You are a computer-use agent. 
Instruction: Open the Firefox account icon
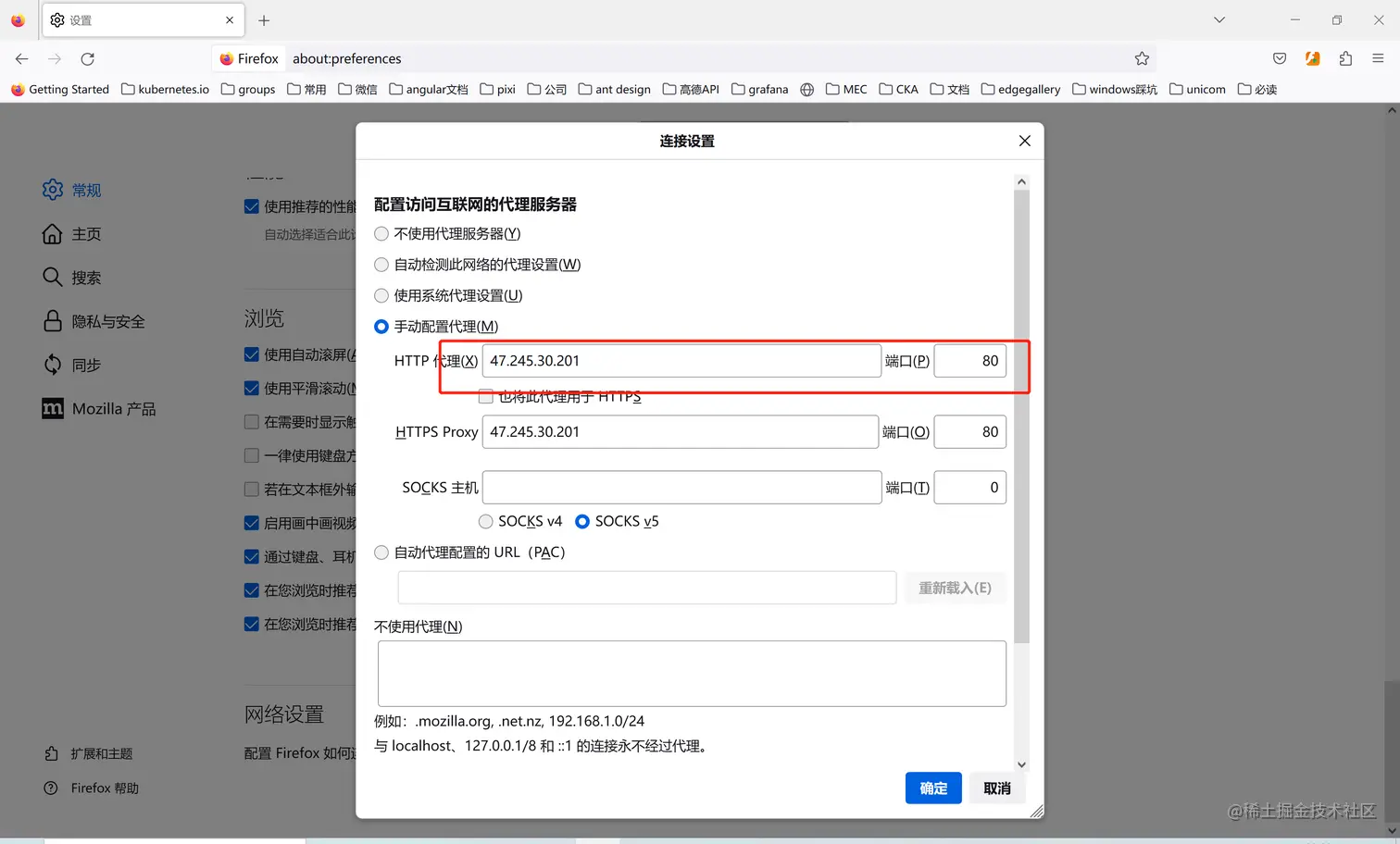1312,57
